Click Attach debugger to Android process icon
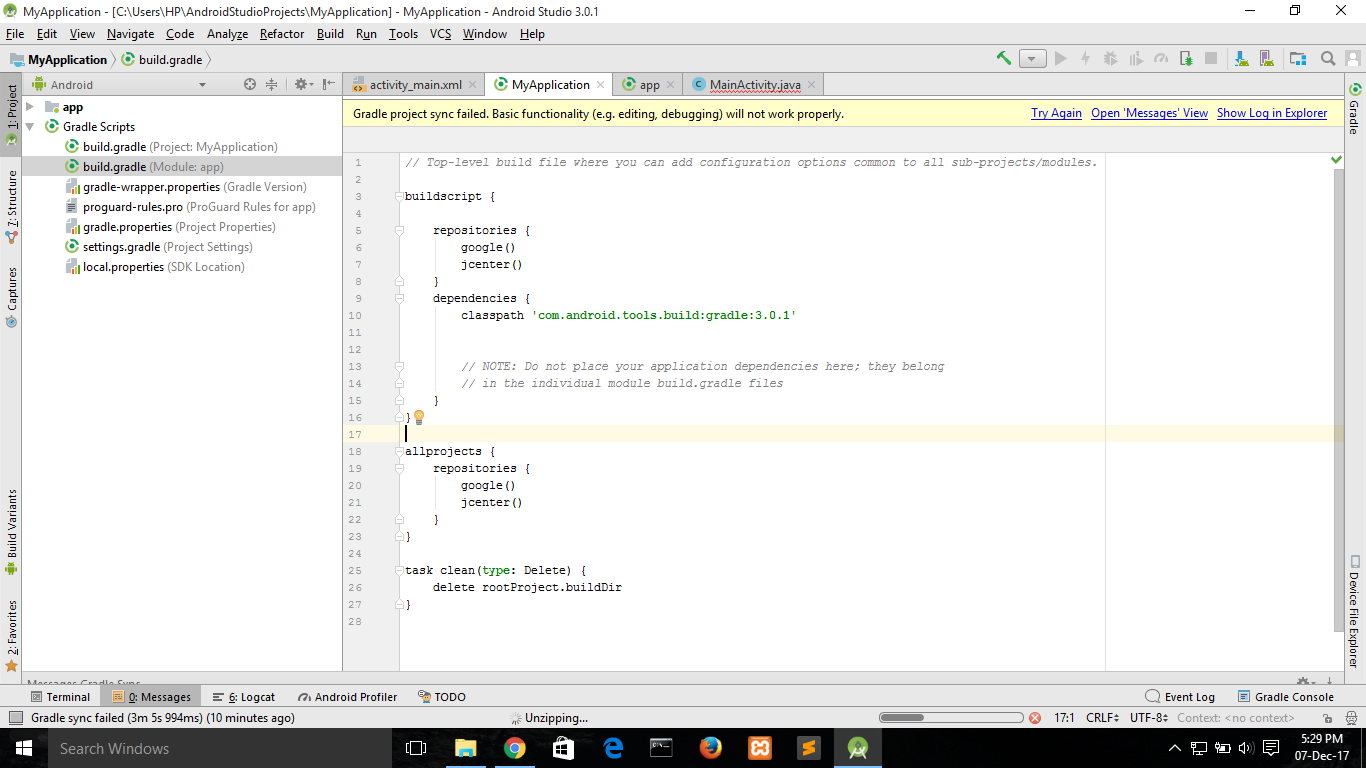The width and height of the screenshot is (1366, 768). click(x=1185, y=59)
